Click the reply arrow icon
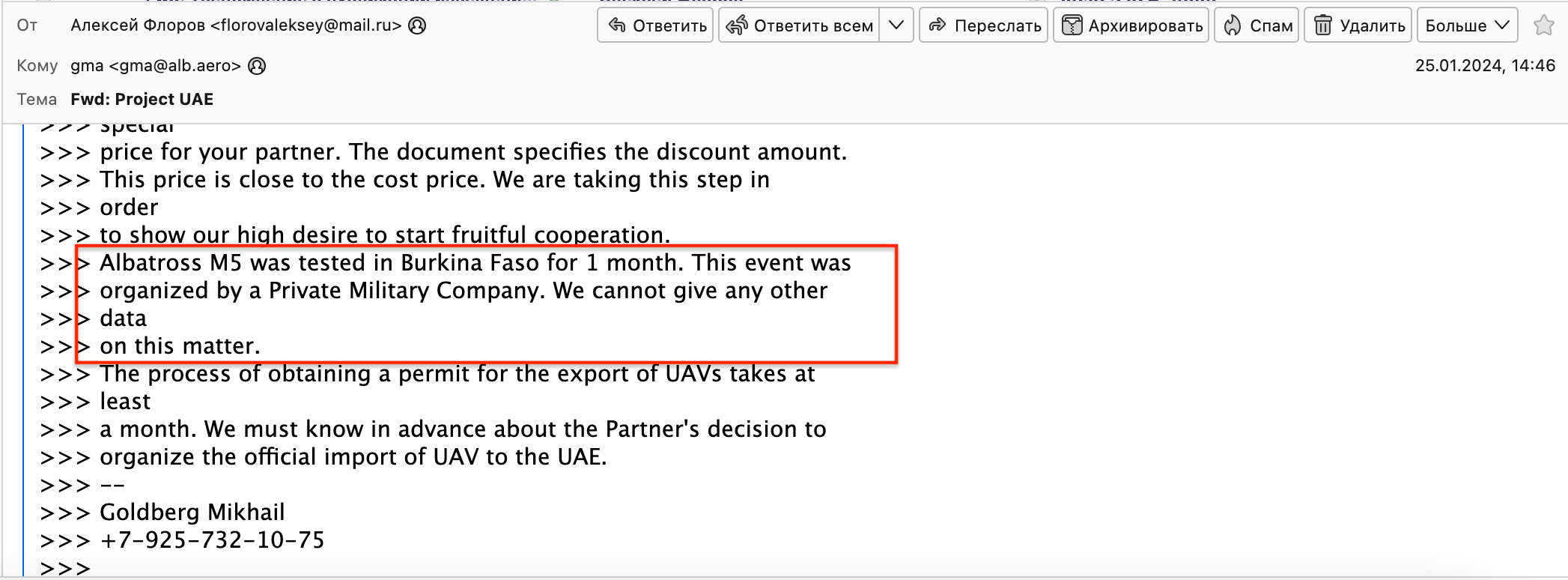The image size is (1568, 580). (617, 25)
